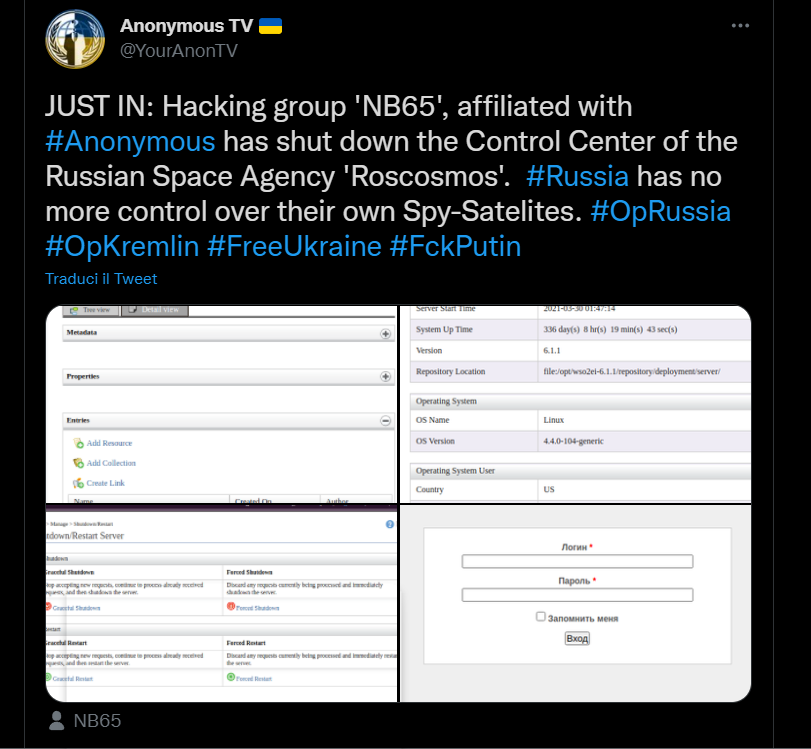Expand the Metadata section
811x749 pixels.
click(385, 334)
